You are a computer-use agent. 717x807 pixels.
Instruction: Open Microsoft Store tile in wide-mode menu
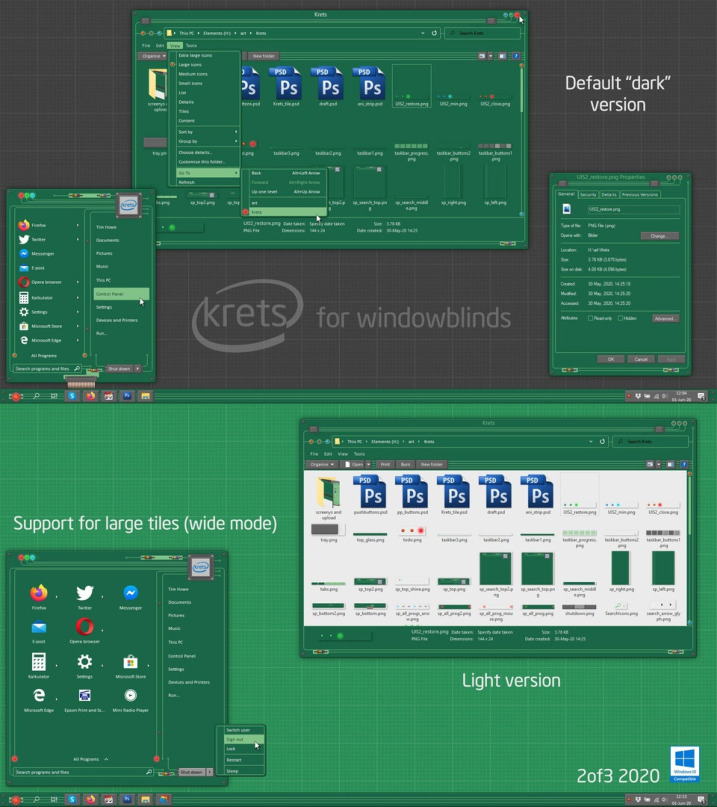click(130, 665)
